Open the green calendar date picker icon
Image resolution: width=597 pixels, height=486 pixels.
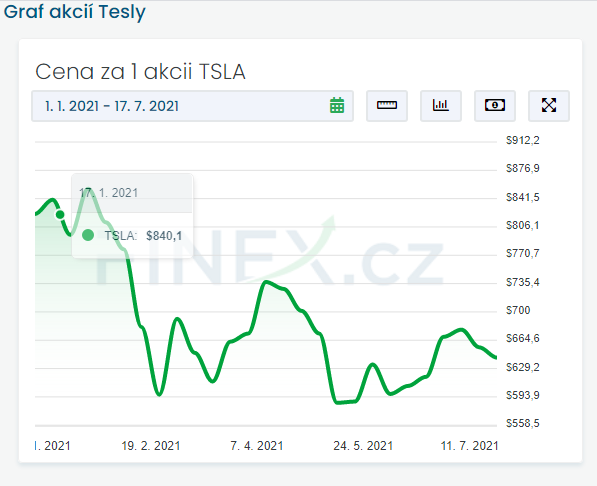(x=337, y=106)
